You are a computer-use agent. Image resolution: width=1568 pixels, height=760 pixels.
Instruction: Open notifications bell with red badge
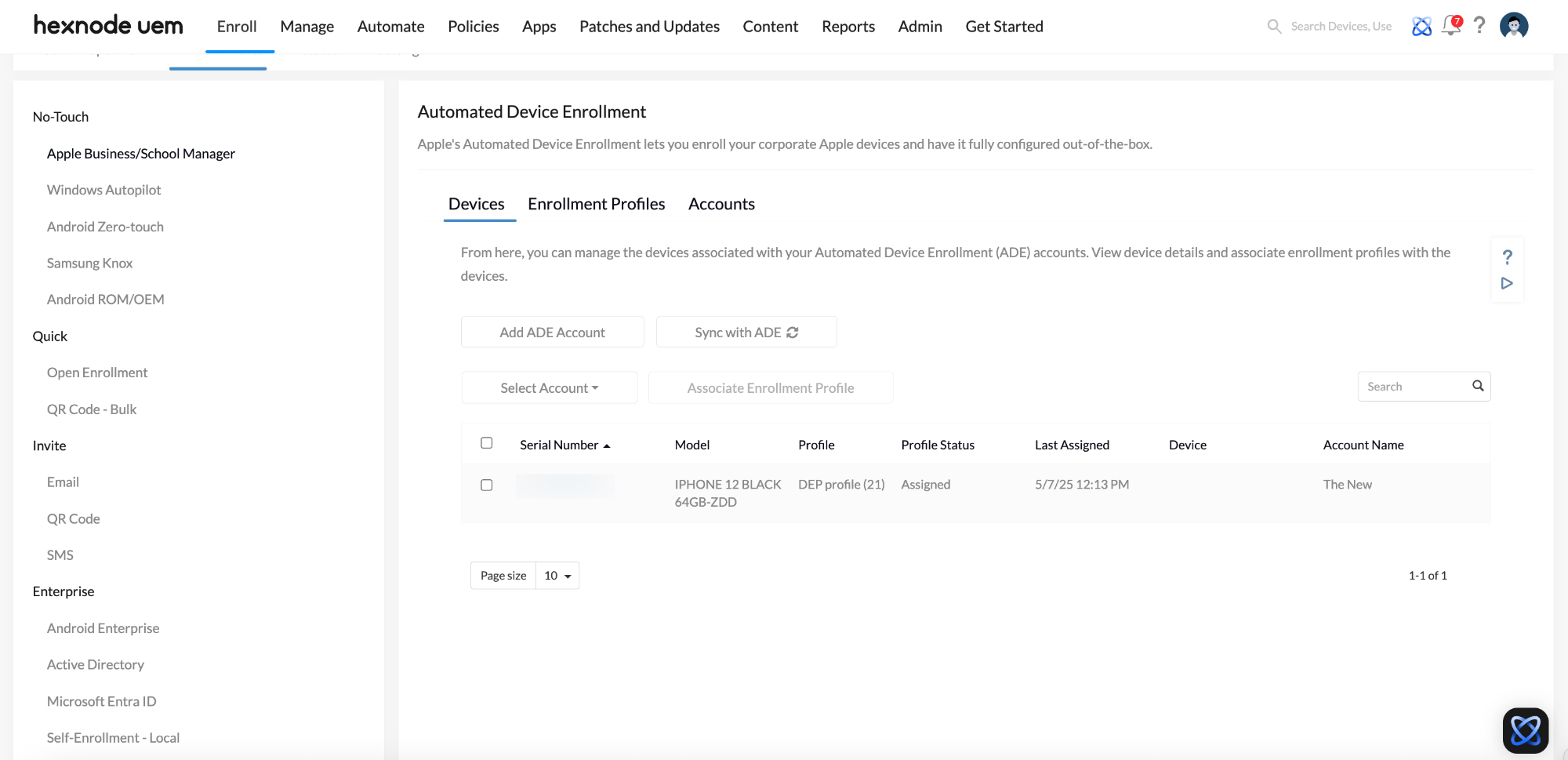[x=1451, y=26]
